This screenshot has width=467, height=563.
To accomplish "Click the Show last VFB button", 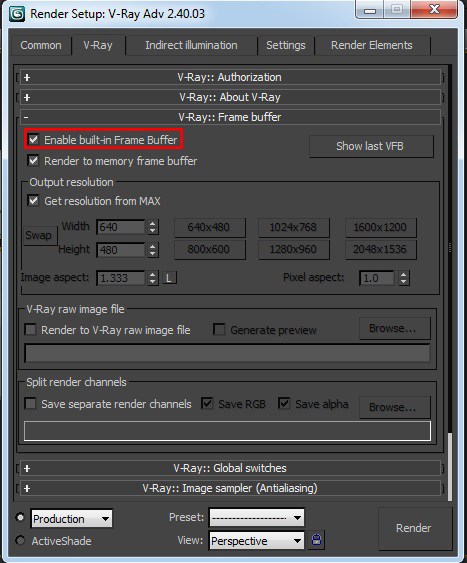I will click(x=371, y=146).
